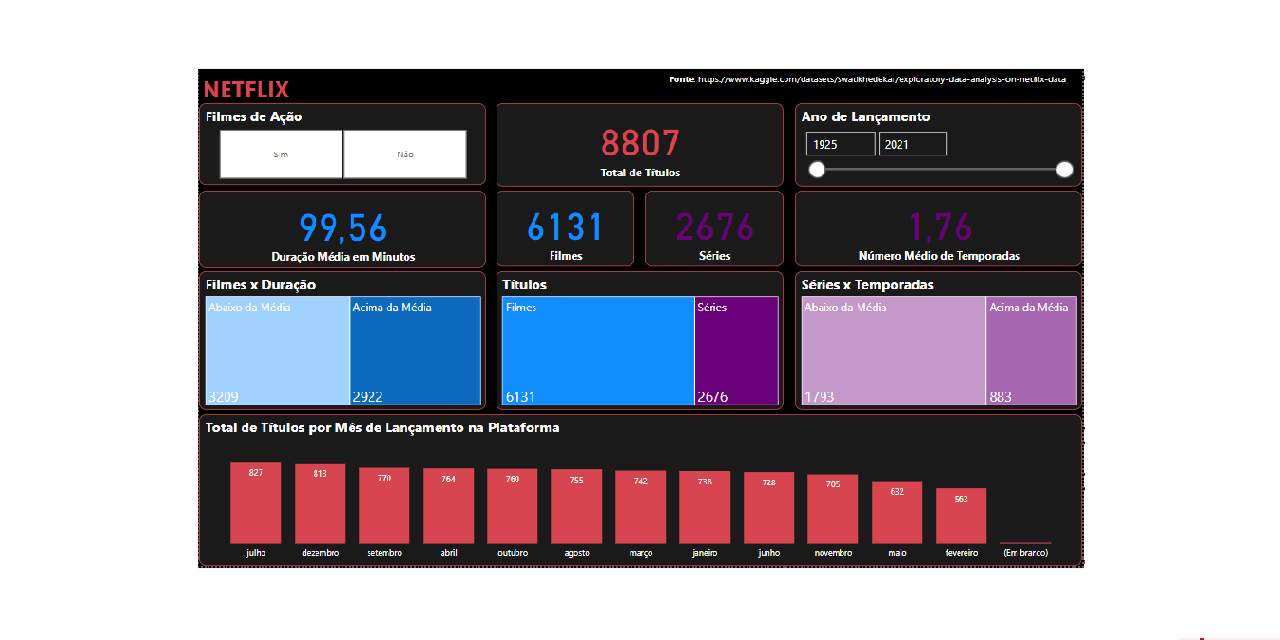This screenshot has width=1280, height=640.
Task: Select "Acima da Média" in Filmes x Duração
Action: point(415,350)
